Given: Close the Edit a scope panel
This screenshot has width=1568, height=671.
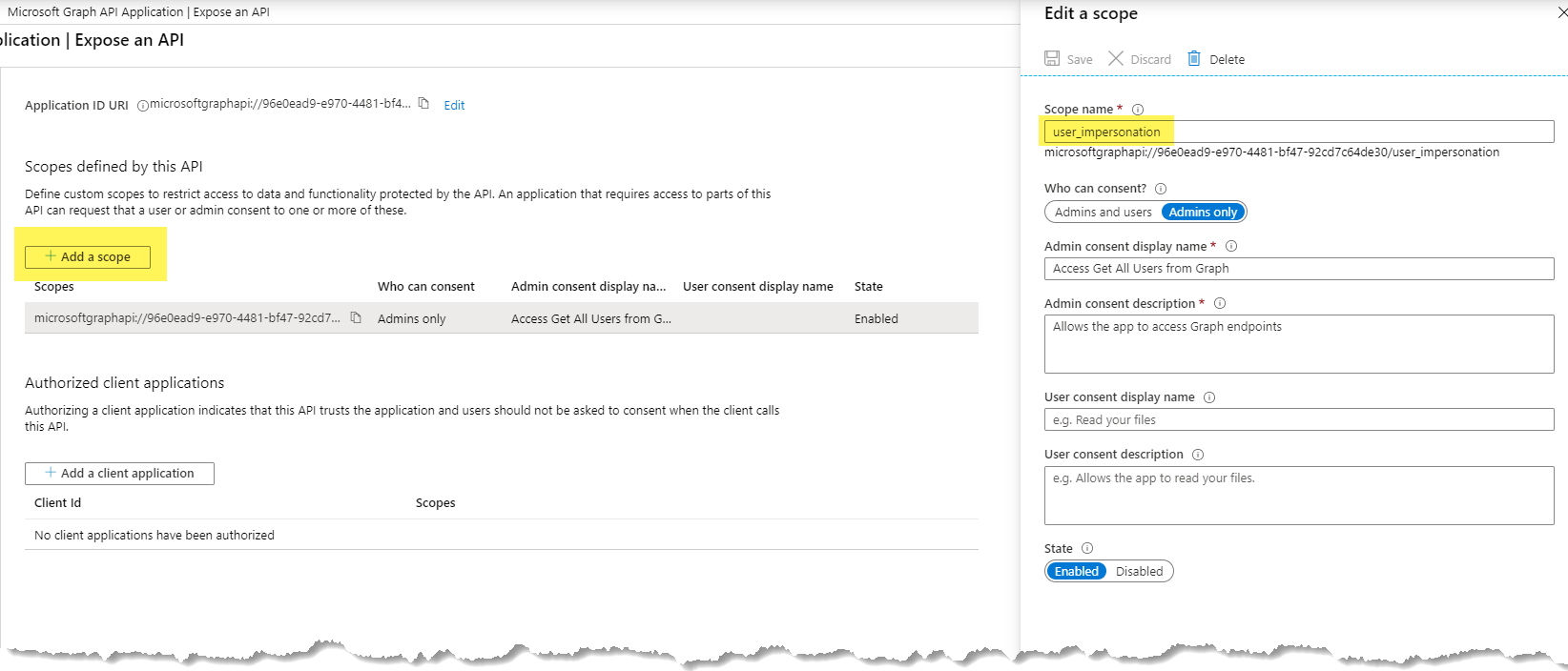Looking at the screenshot, I should [1561, 13].
